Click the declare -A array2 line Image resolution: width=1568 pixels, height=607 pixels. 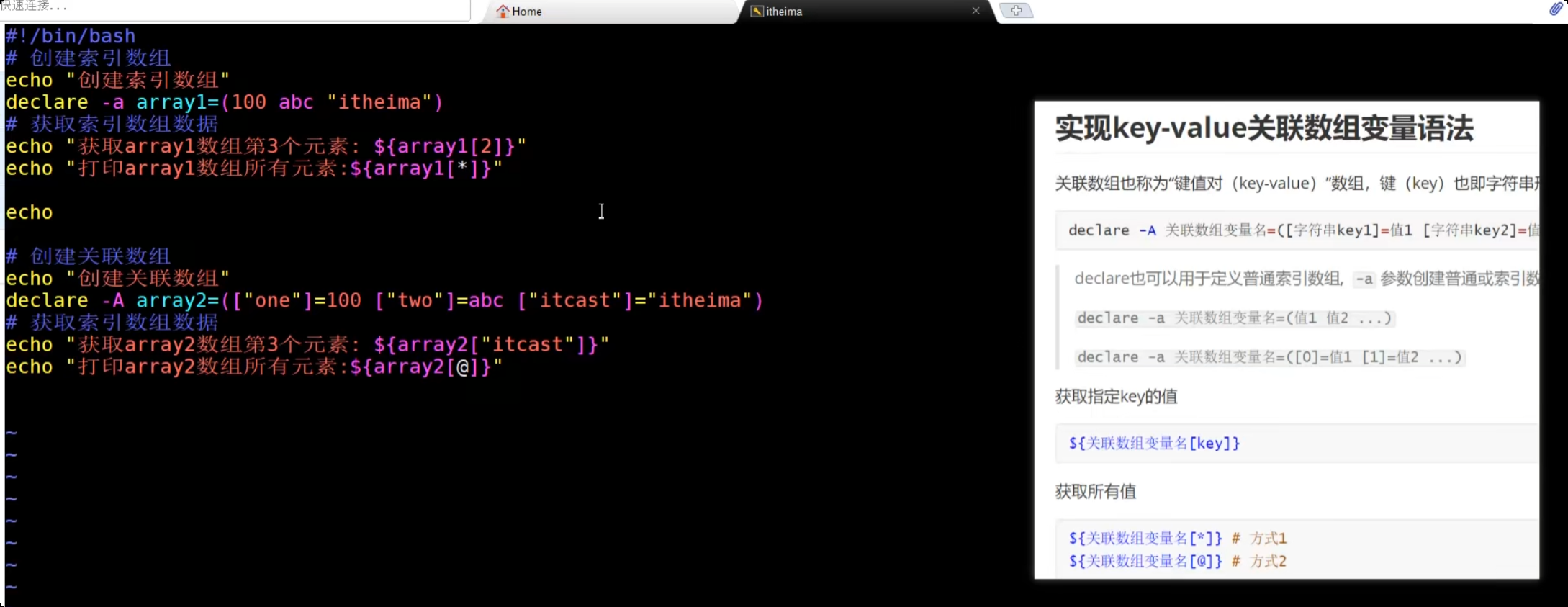point(384,300)
